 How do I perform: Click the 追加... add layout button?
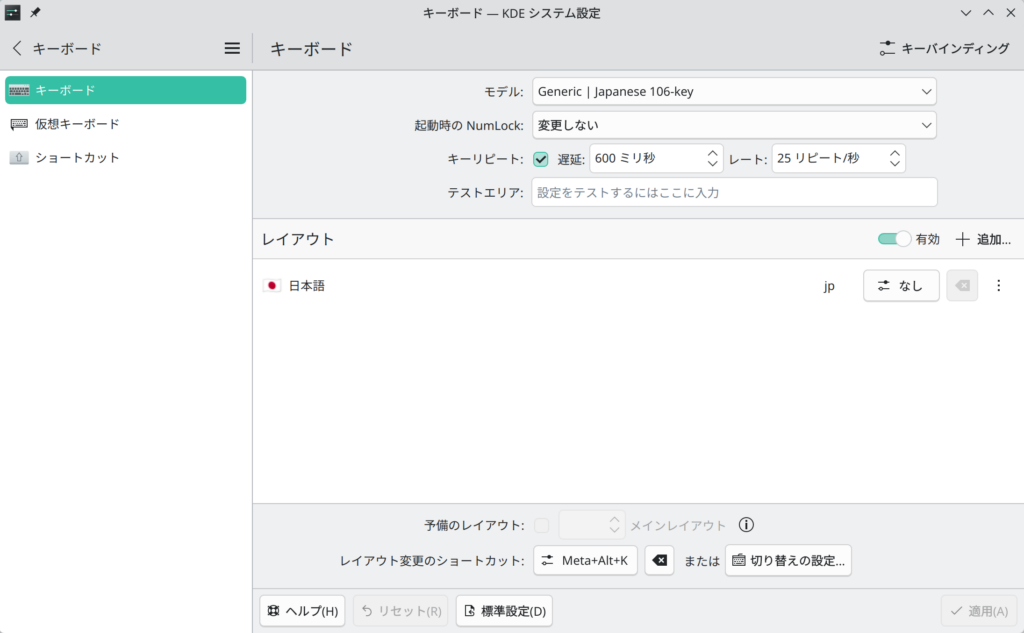click(983, 239)
